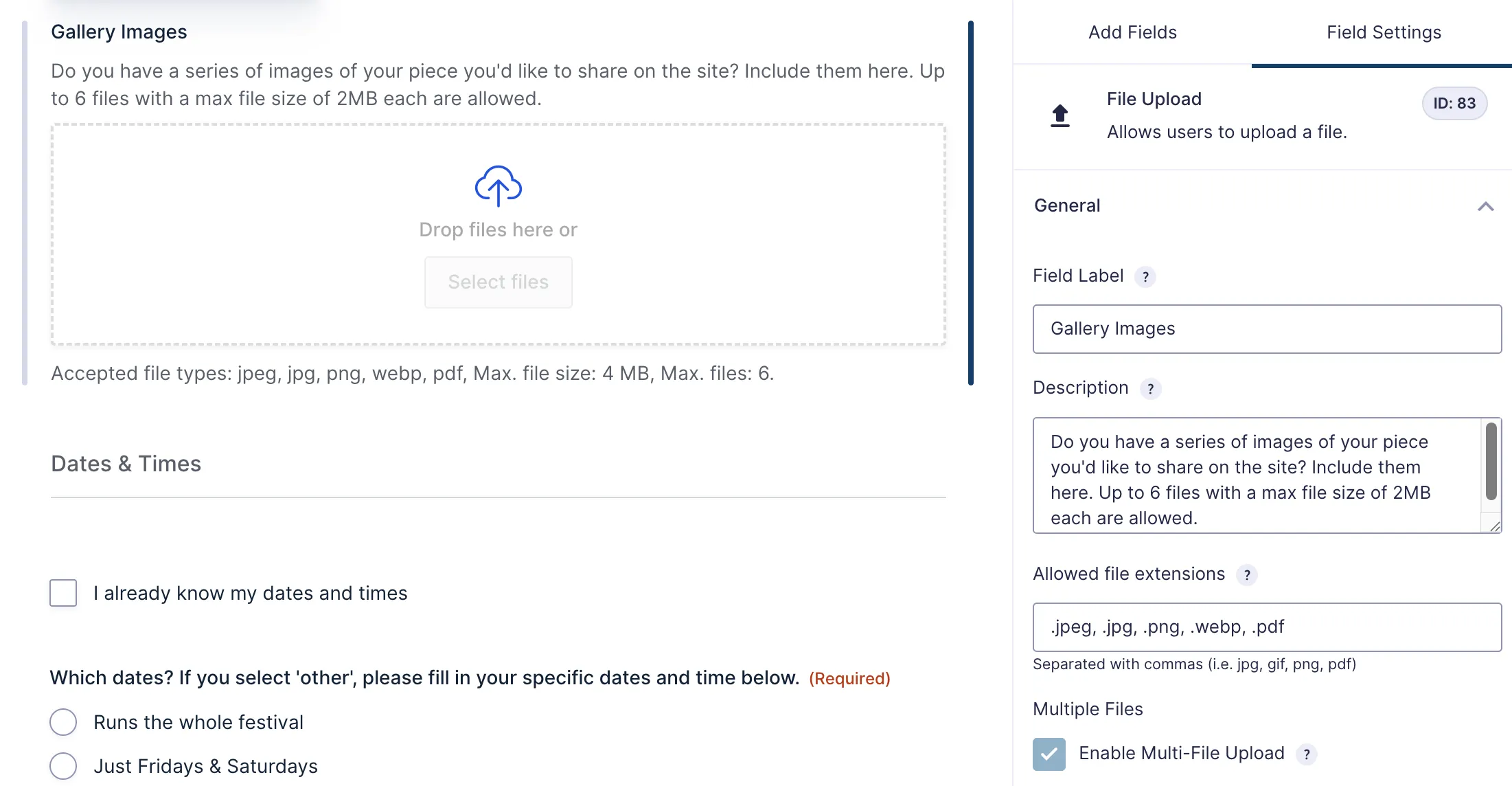Screen dimensions: 1512x786
Task: Select 'Runs the whole festival' radio option
Action: [63, 722]
